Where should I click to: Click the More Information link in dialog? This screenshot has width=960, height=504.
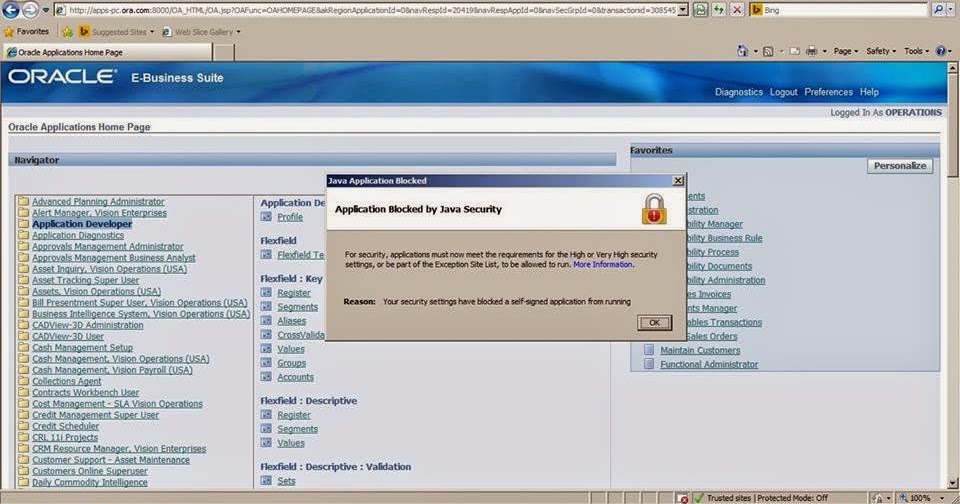(602, 265)
